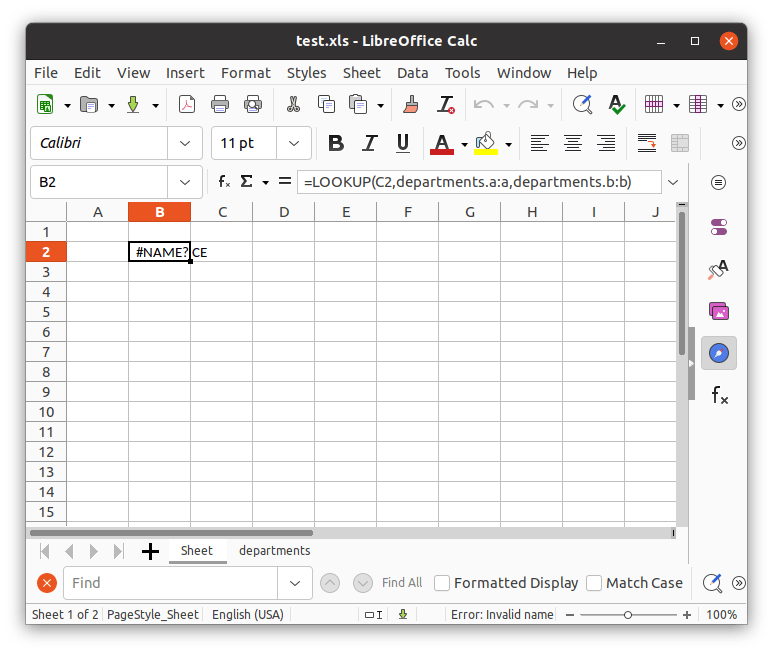
Task: Toggle Bold formatting
Action: (336, 143)
